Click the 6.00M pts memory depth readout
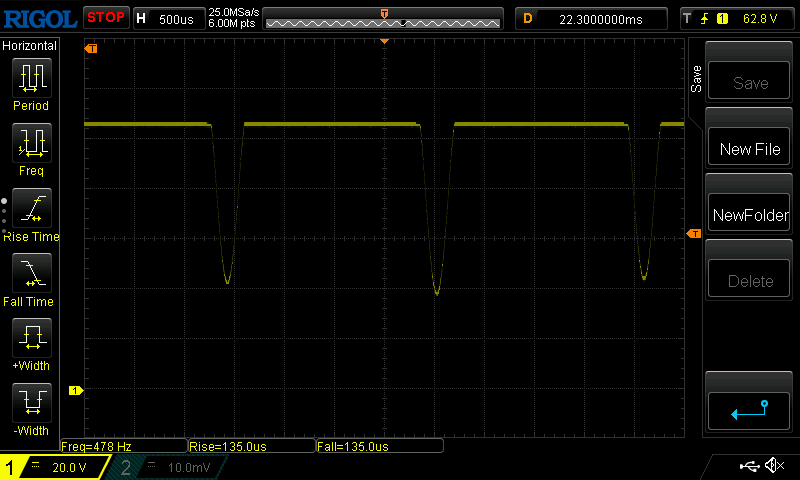 coord(232,23)
